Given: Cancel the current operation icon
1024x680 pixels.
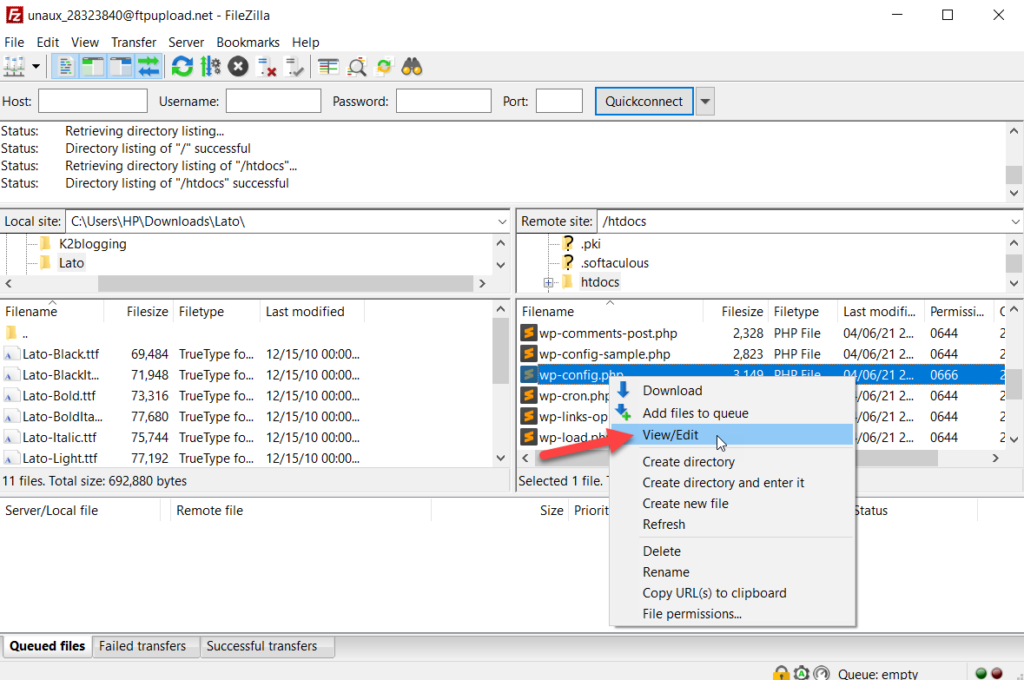Looking at the screenshot, I should pyautogui.click(x=238, y=67).
